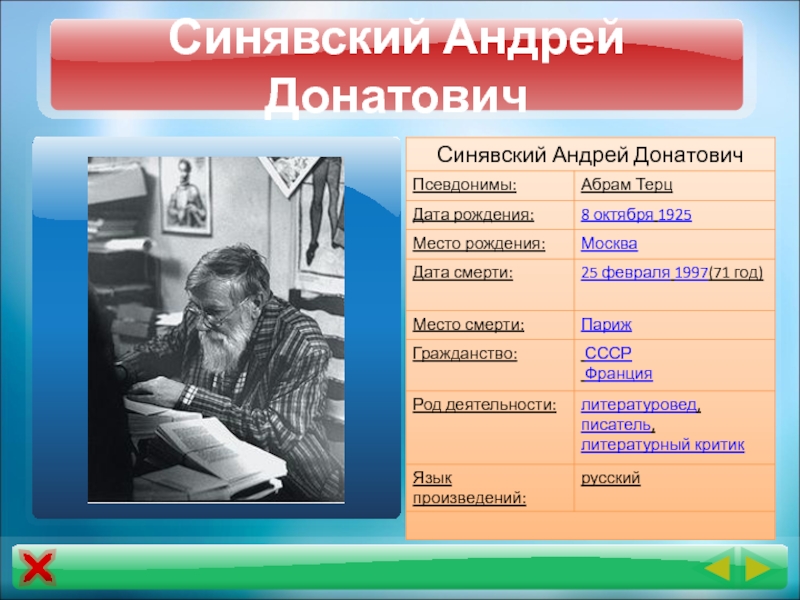Click the red title banner 'Синявский Андрей Донатович'
800x600 pixels.
pyautogui.click(x=396, y=65)
